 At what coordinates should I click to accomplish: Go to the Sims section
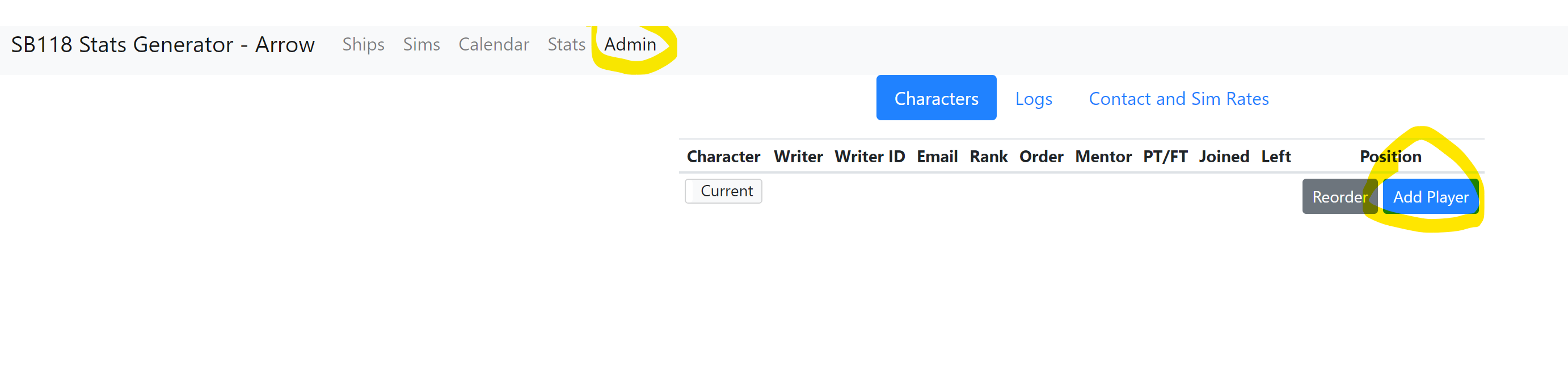point(421,44)
